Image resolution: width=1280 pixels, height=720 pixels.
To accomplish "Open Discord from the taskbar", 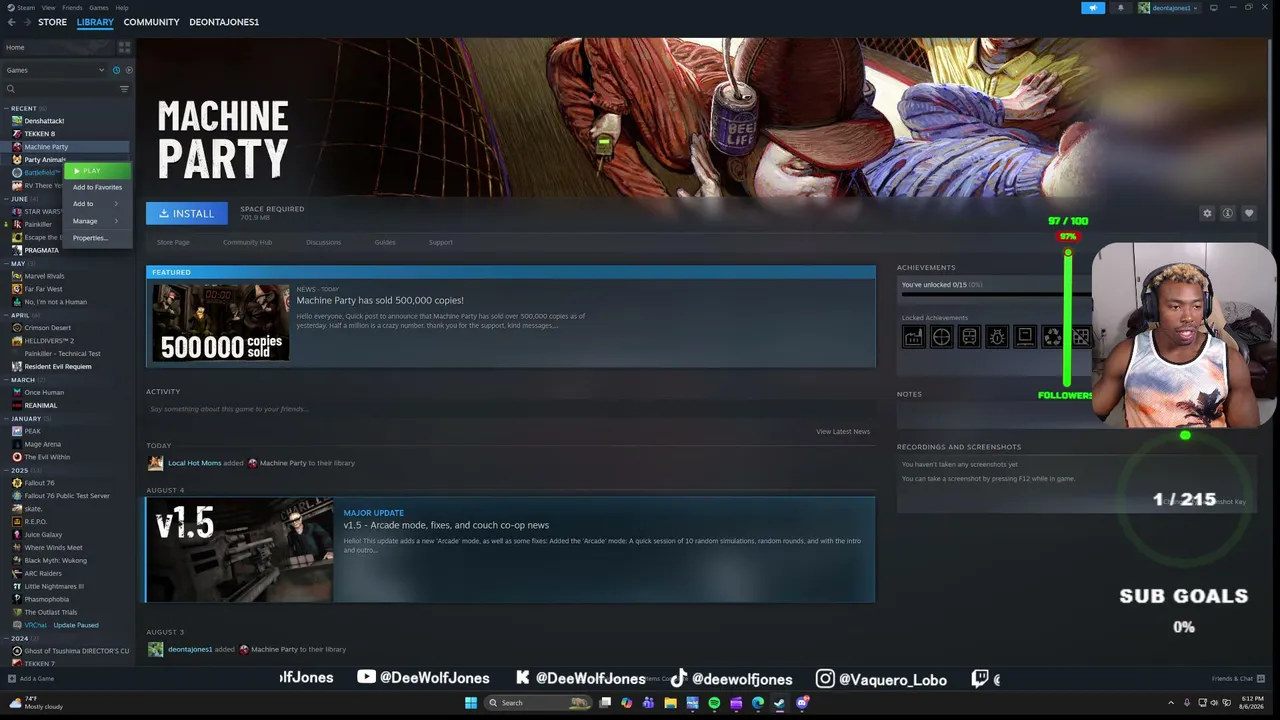I will 802,703.
